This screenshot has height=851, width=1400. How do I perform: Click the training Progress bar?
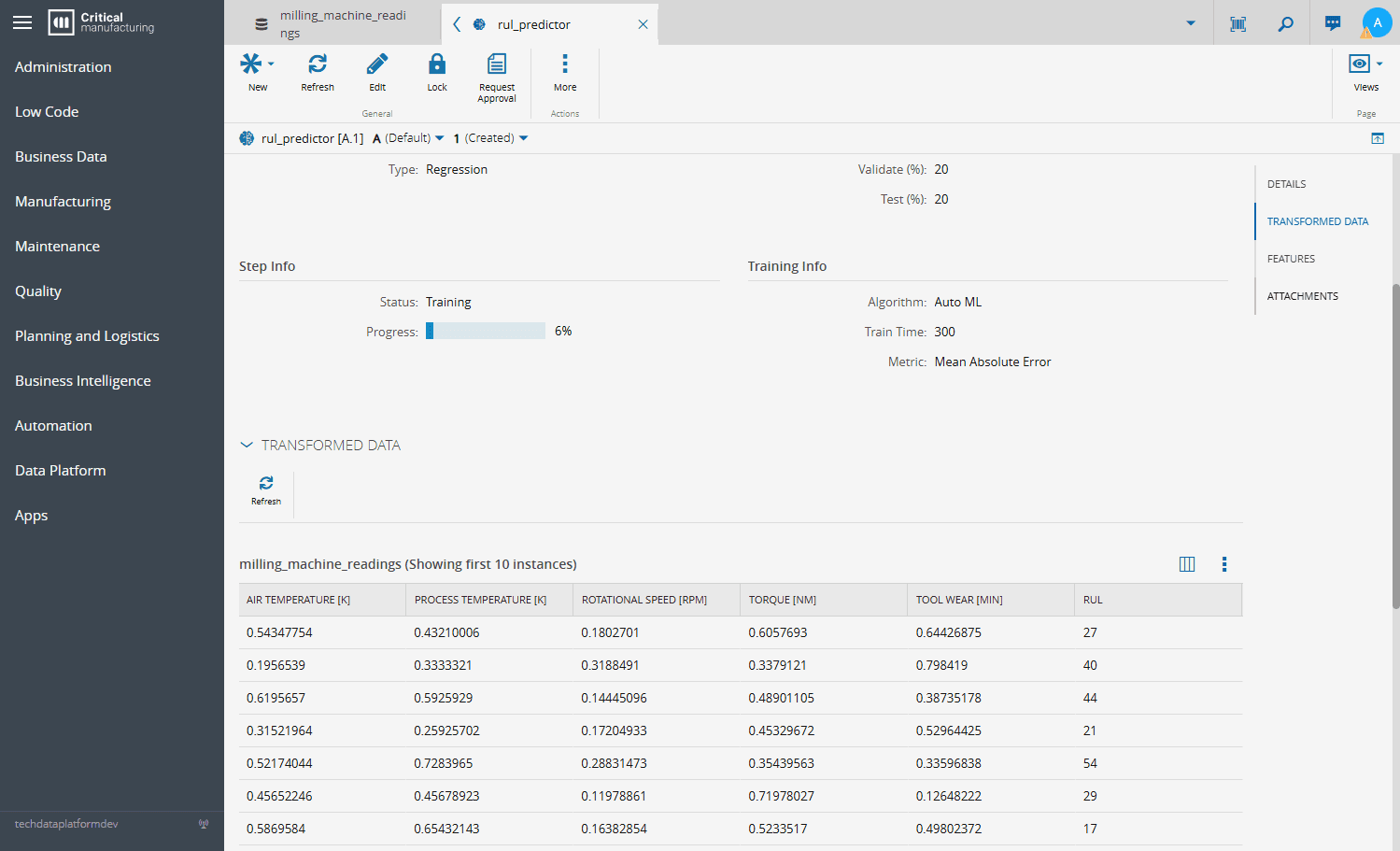(x=486, y=332)
